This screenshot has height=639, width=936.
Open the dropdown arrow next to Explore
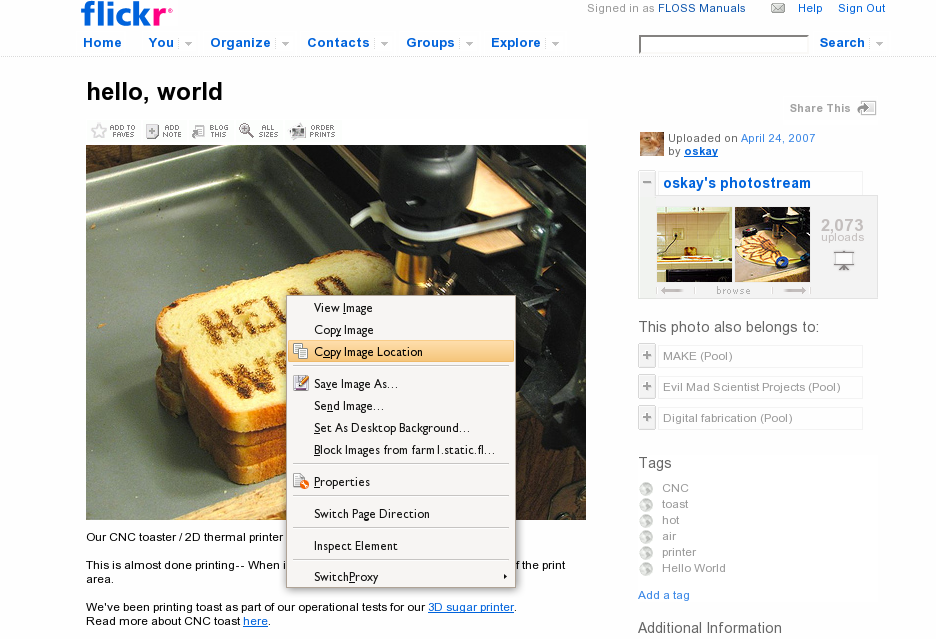[x=555, y=44]
